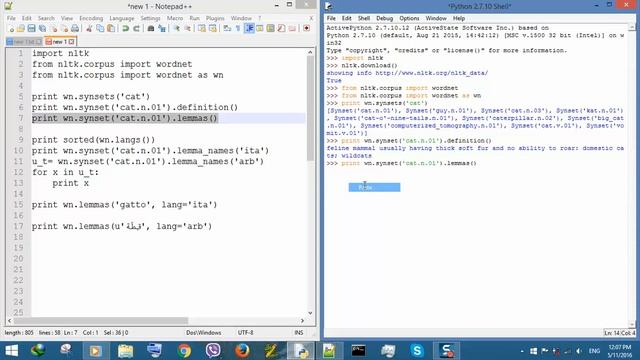Image resolution: width=640 pixels, height=360 pixels.
Task: Close the new 1 tab with its X
Action: [71, 42]
